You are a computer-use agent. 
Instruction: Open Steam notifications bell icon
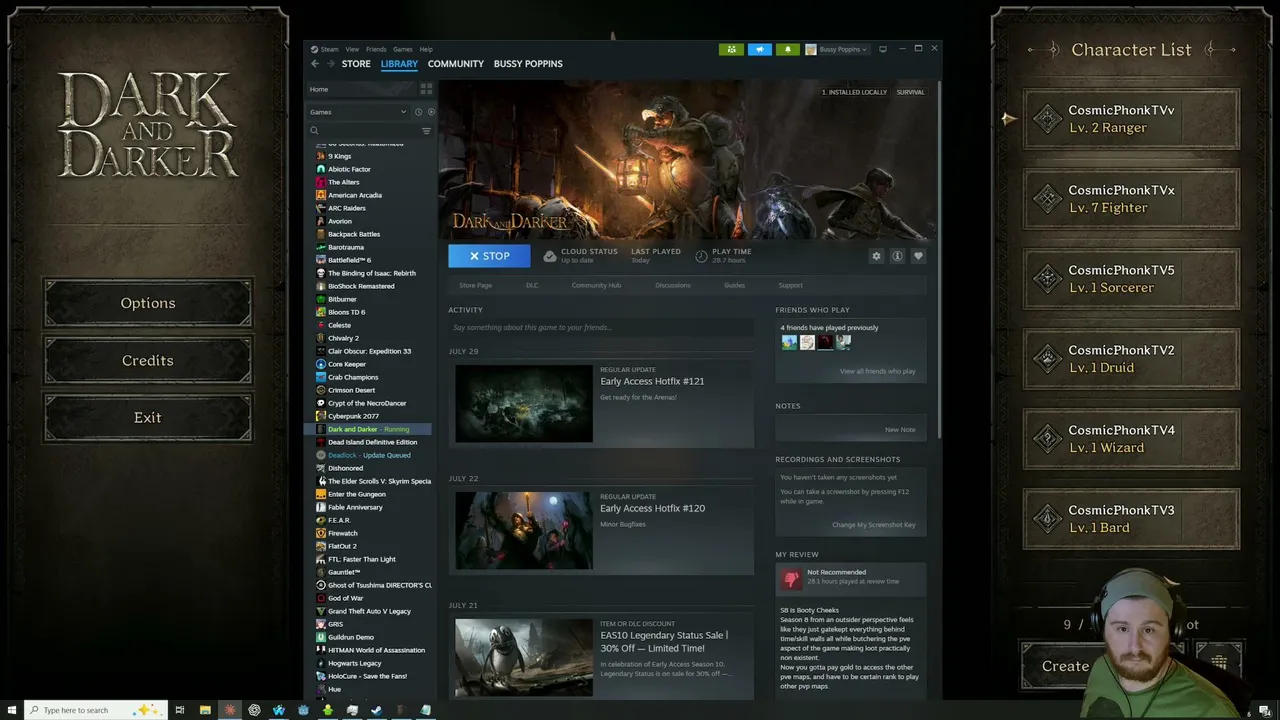click(x=787, y=49)
